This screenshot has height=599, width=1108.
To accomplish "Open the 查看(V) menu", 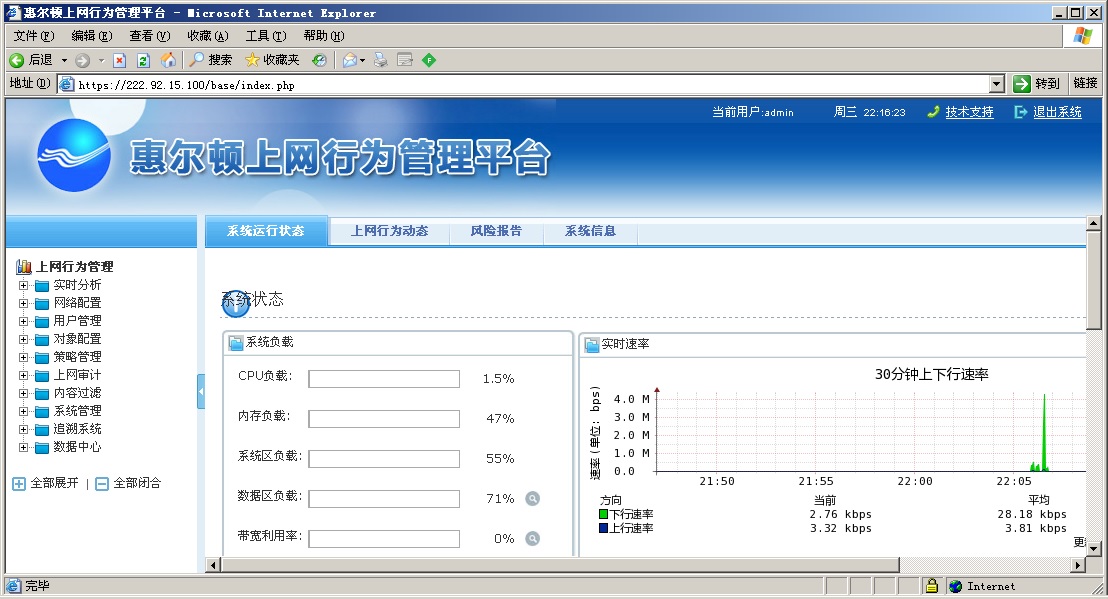I will [150, 35].
